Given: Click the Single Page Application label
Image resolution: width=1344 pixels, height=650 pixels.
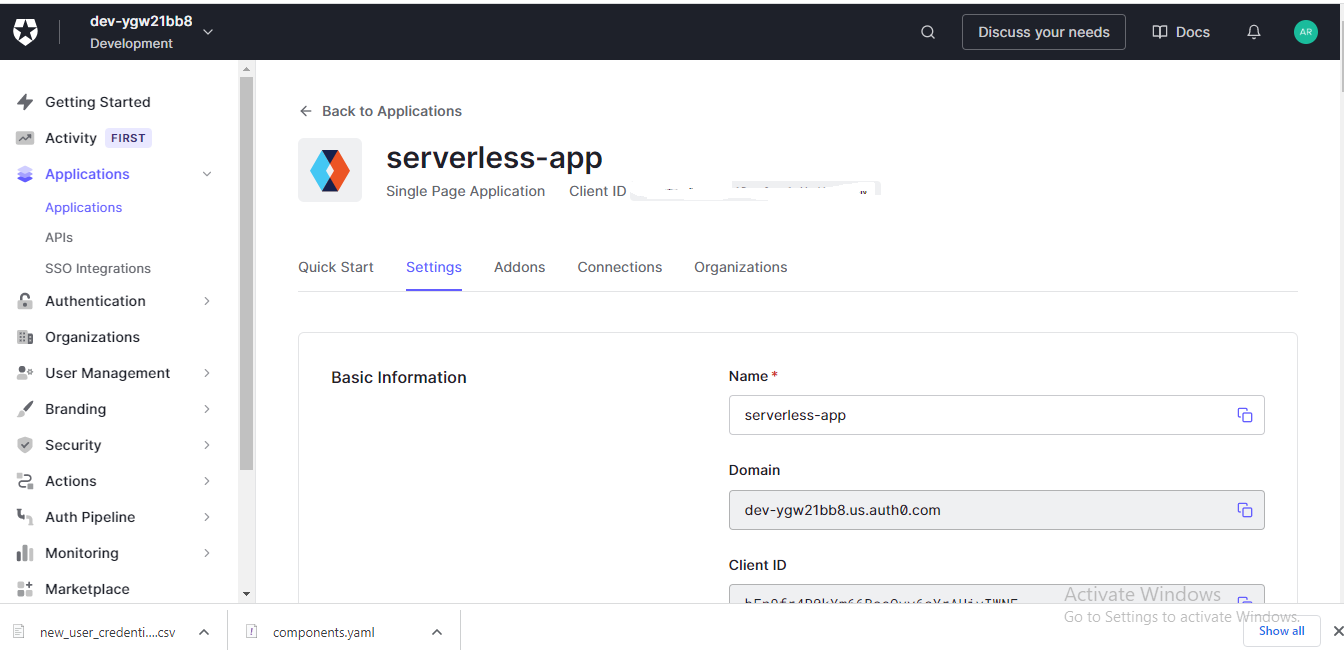Looking at the screenshot, I should tap(466, 191).
